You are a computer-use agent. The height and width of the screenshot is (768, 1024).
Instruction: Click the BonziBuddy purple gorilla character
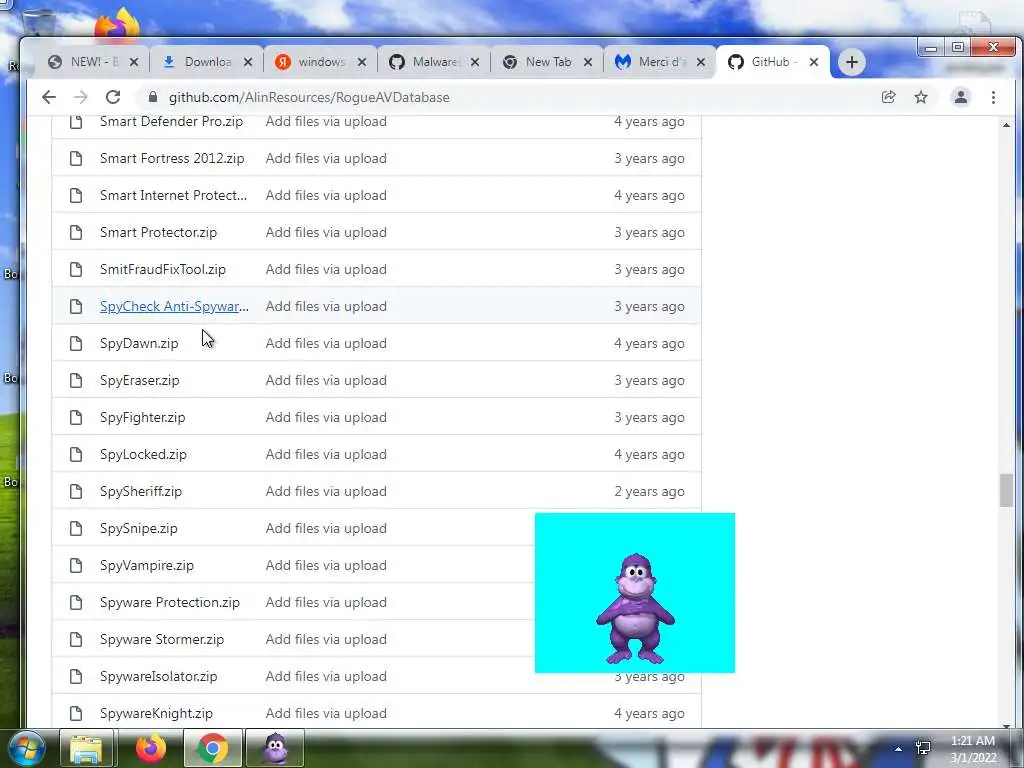[x=635, y=609]
